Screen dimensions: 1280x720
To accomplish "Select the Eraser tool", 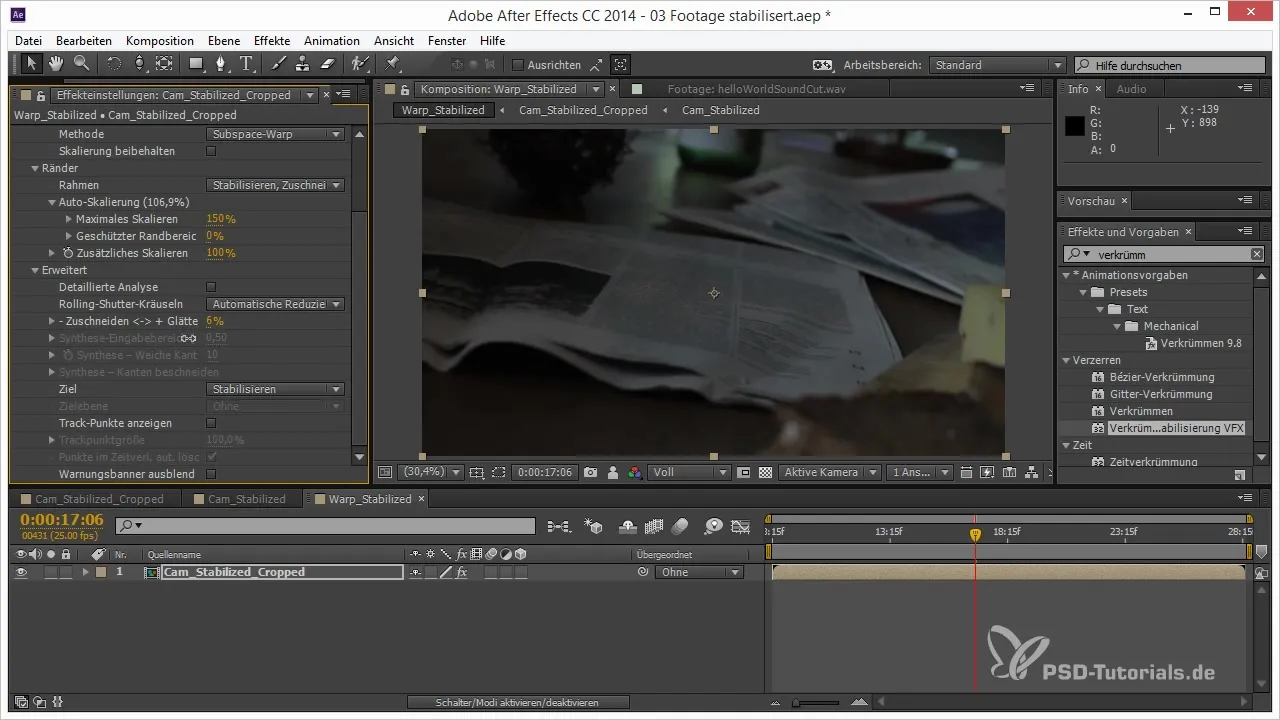I will pos(329,64).
